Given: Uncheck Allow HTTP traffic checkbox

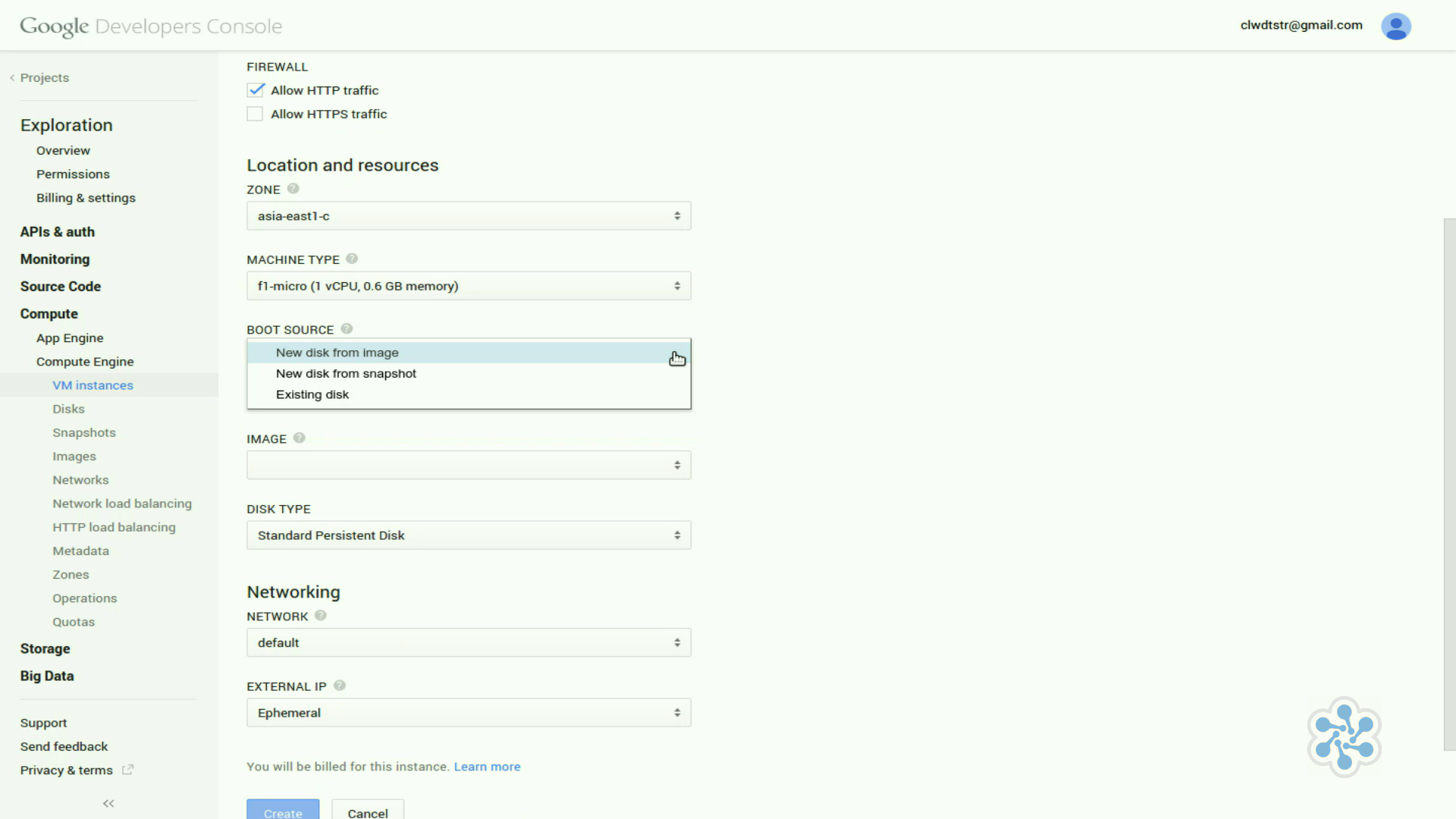Looking at the screenshot, I should [x=256, y=90].
